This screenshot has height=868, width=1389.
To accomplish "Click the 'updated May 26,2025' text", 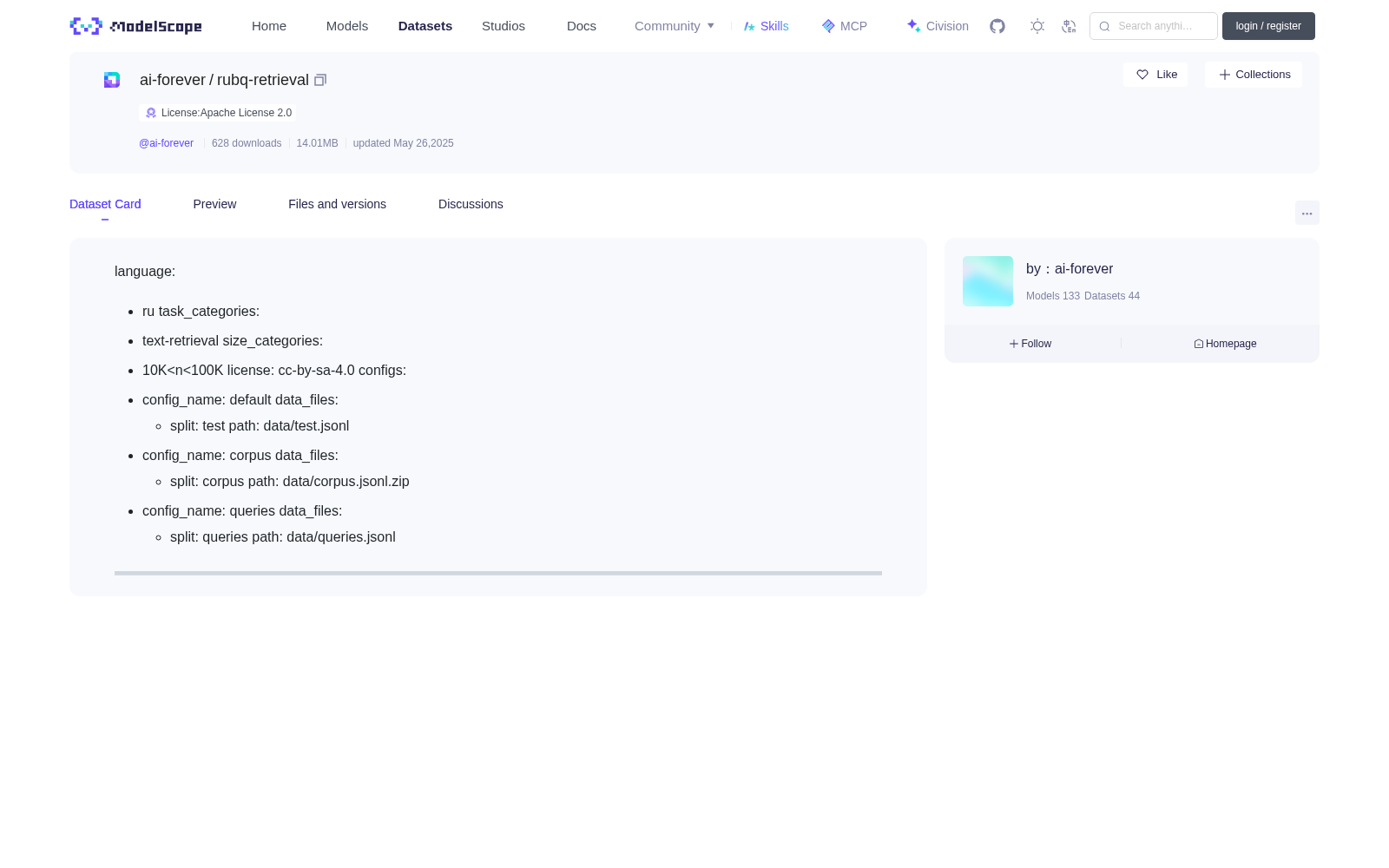I will (x=403, y=143).
